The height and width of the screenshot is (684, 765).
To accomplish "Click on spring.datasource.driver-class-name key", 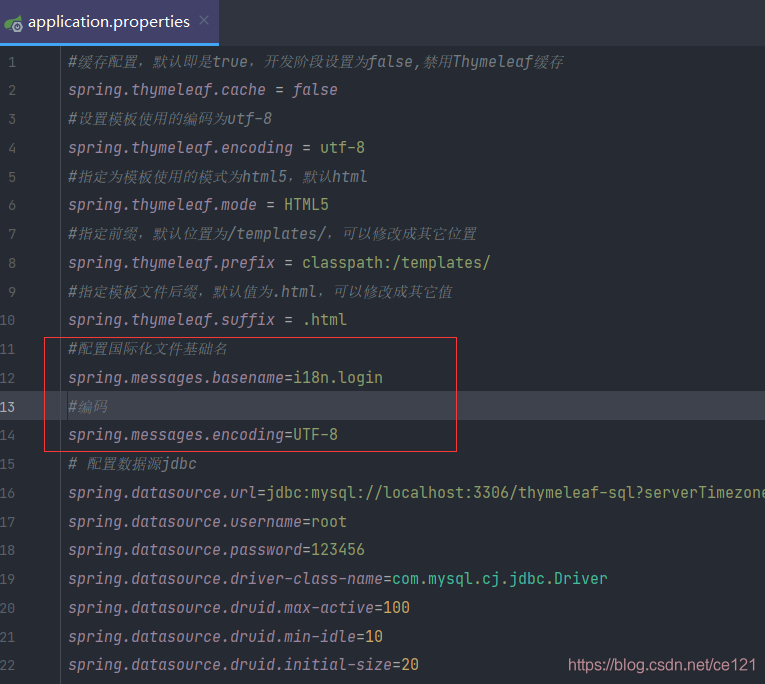I will [225, 579].
